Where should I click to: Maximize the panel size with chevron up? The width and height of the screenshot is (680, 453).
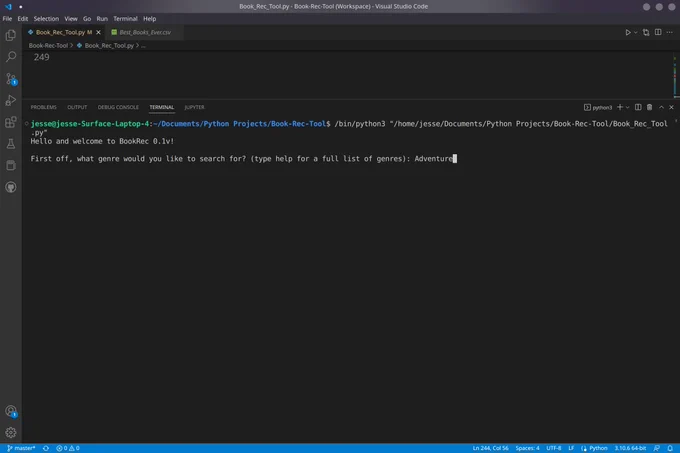coord(661,108)
